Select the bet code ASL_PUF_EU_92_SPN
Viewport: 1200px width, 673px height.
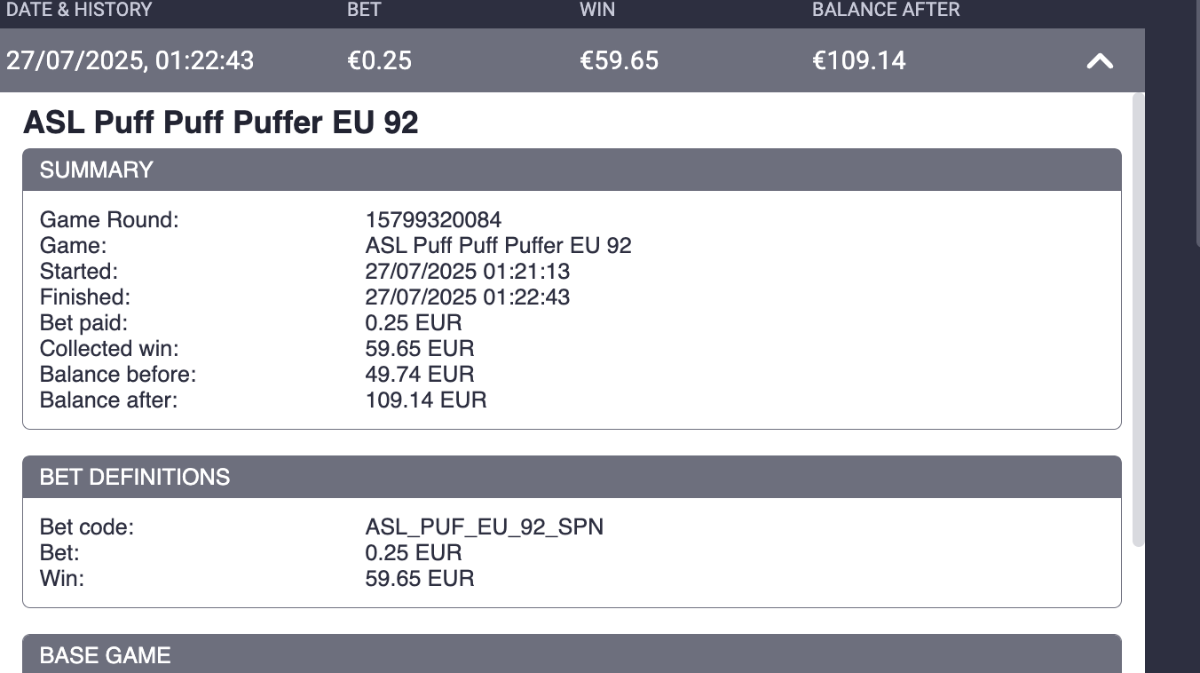[x=485, y=527]
